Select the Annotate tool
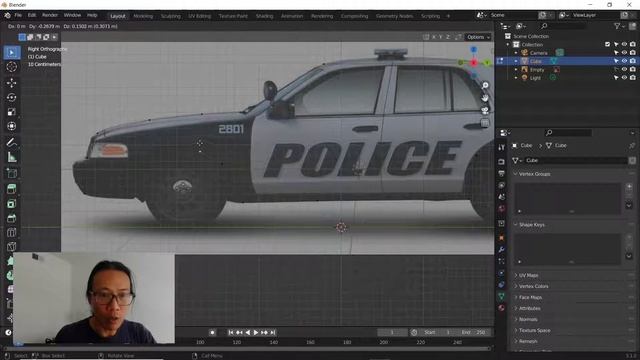The width and height of the screenshot is (640, 360). (11, 142)
